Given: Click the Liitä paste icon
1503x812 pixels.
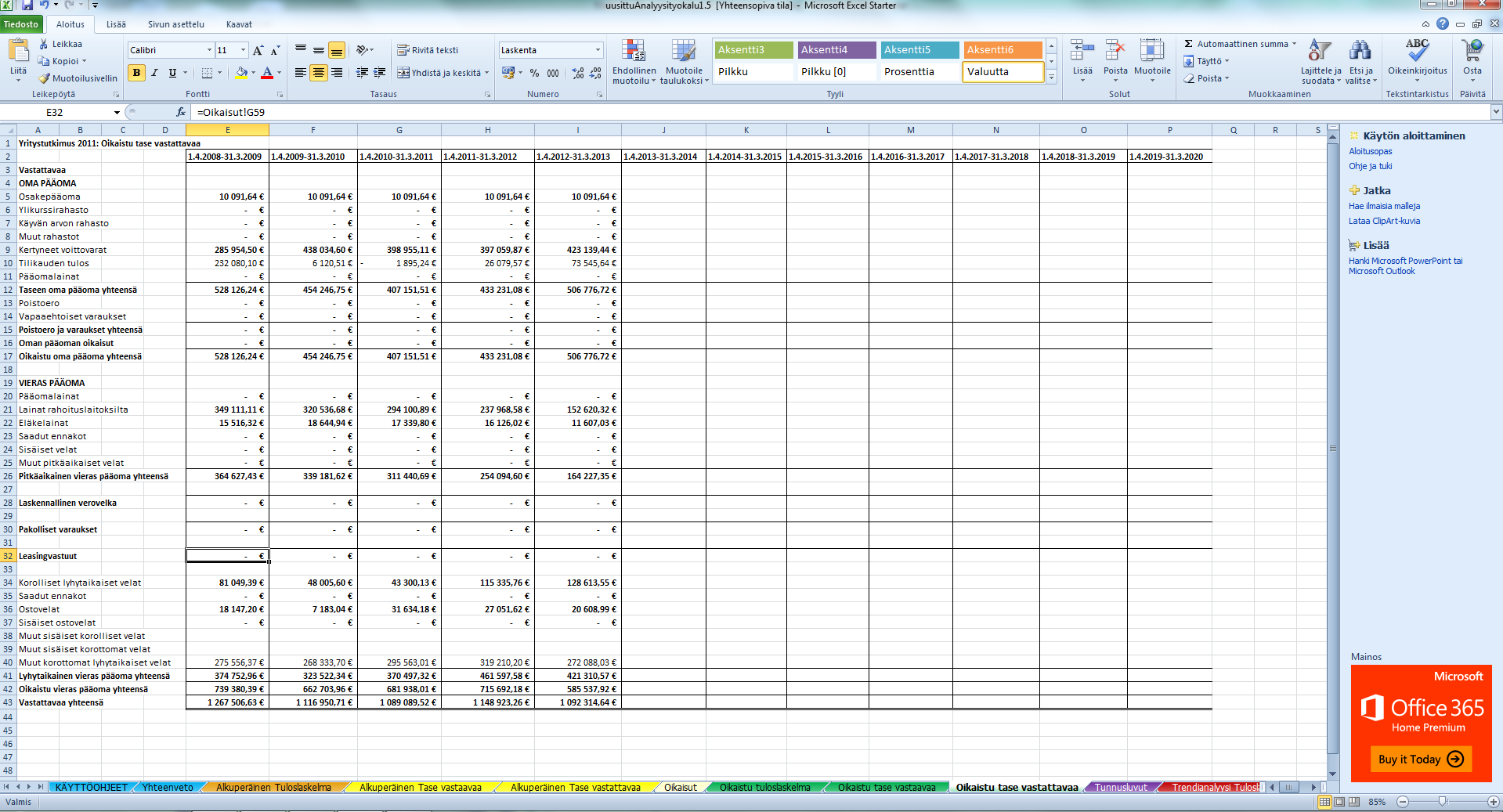Looking at the screenshot, I should click(18, 52).
